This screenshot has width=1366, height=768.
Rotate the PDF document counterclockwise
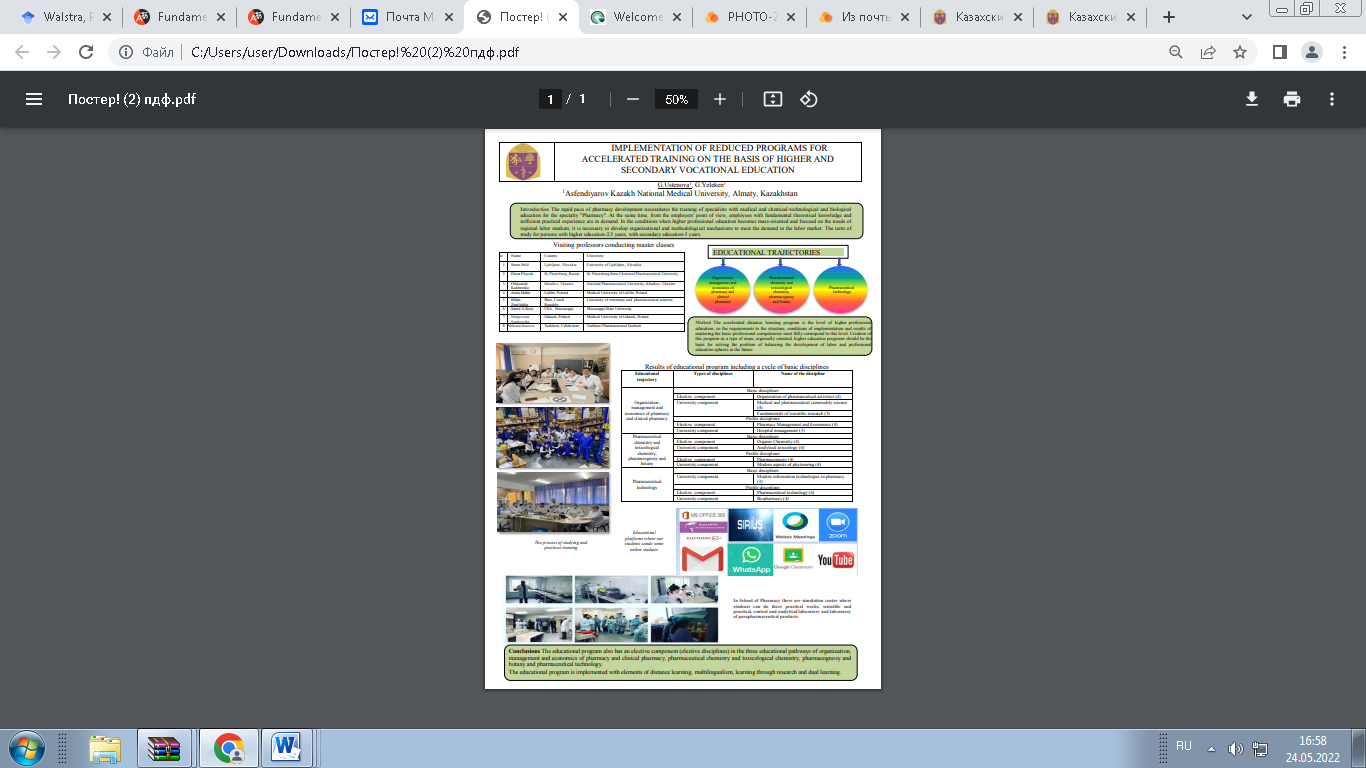[809, 99]
